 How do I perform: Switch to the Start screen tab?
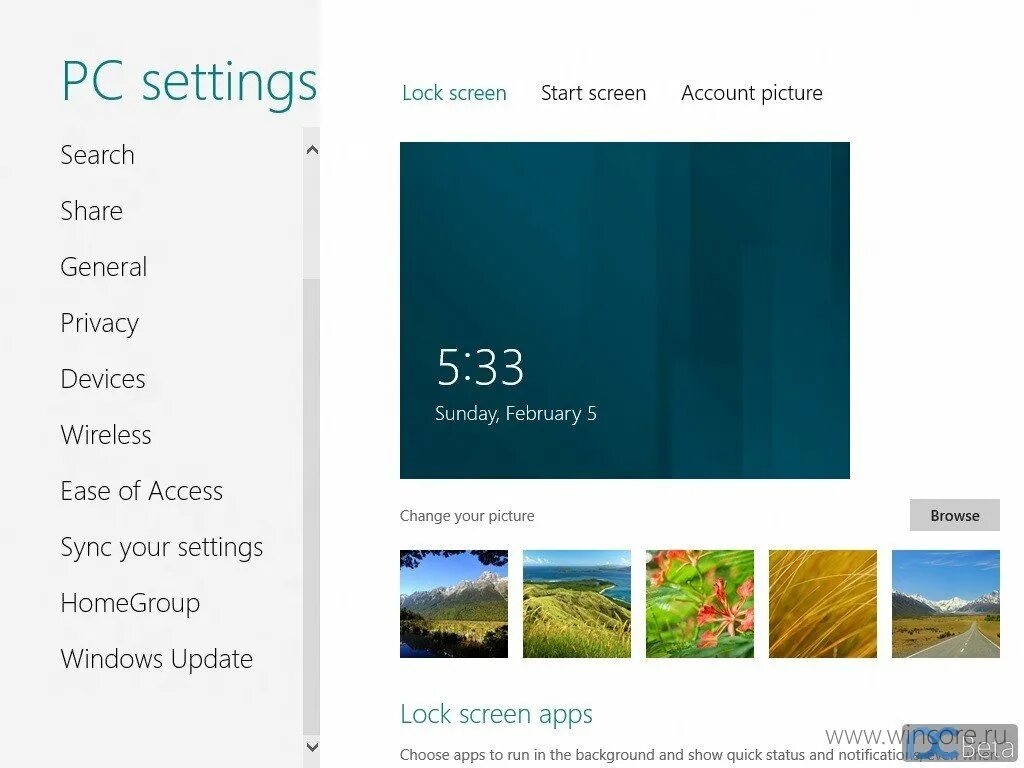(593, 93)
